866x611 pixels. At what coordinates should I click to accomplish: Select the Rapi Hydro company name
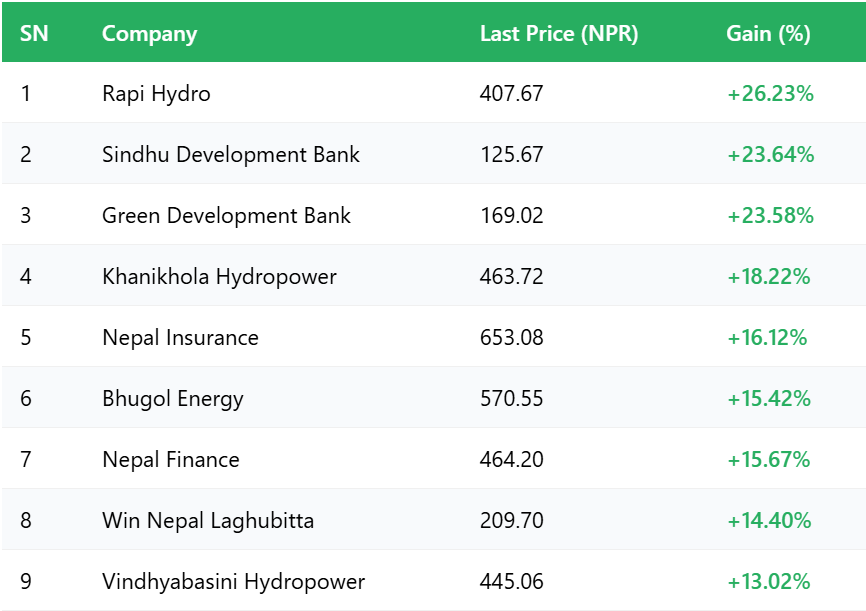coord(156,94)
